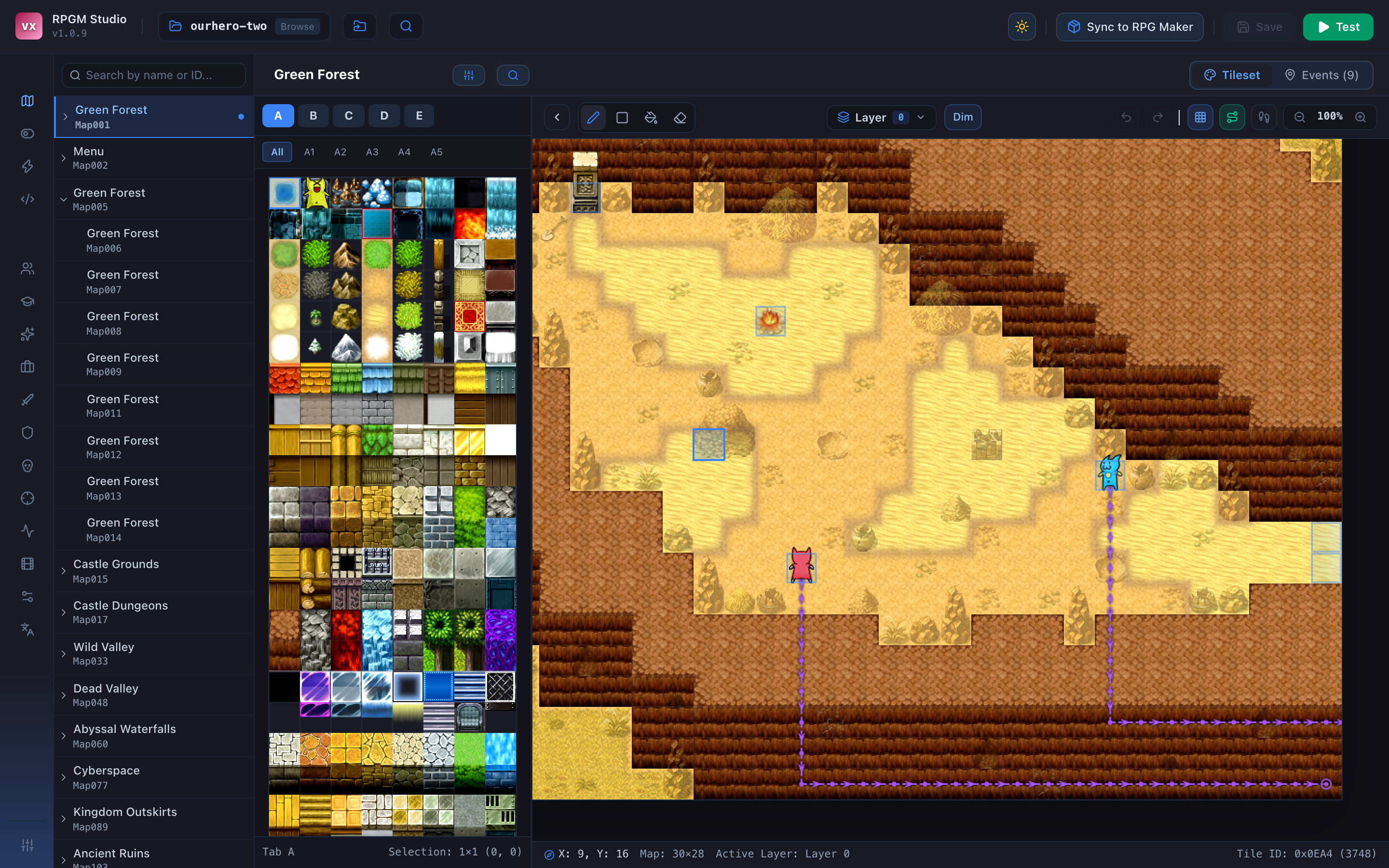Viewport: 1389px width, 868px height.
Task: Click Browse next to ourhero-two
Action: click(297, 27)
